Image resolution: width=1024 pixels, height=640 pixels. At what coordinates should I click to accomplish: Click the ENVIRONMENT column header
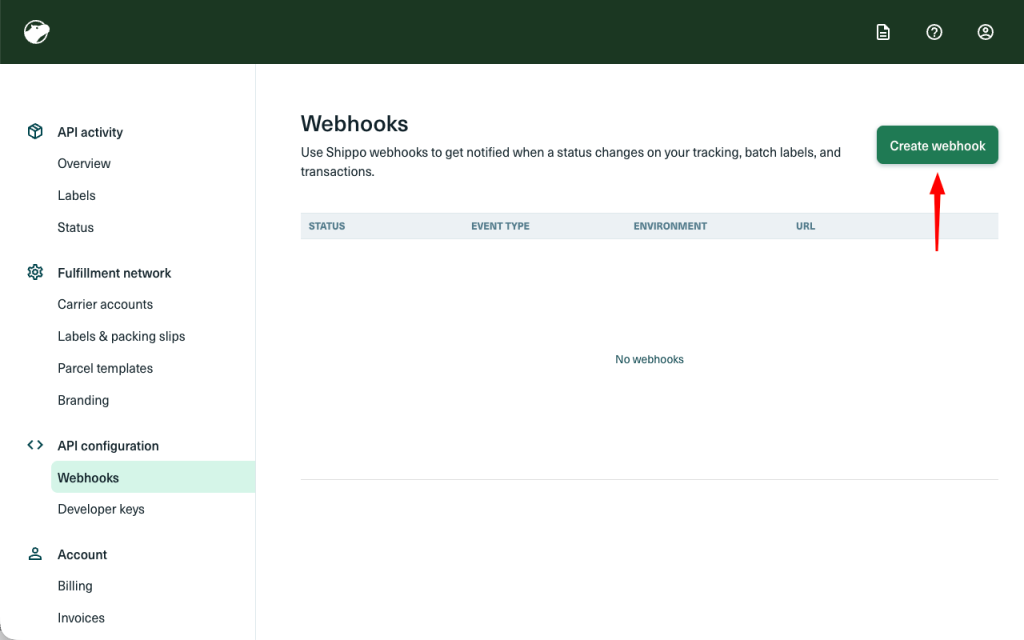(x=670, y=226)
